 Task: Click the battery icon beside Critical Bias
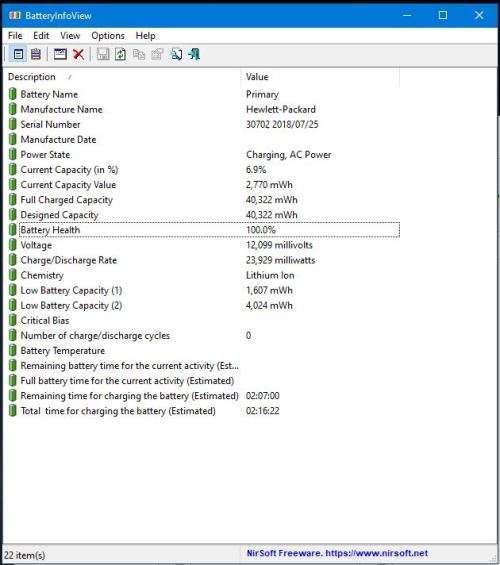coord(13,320)
